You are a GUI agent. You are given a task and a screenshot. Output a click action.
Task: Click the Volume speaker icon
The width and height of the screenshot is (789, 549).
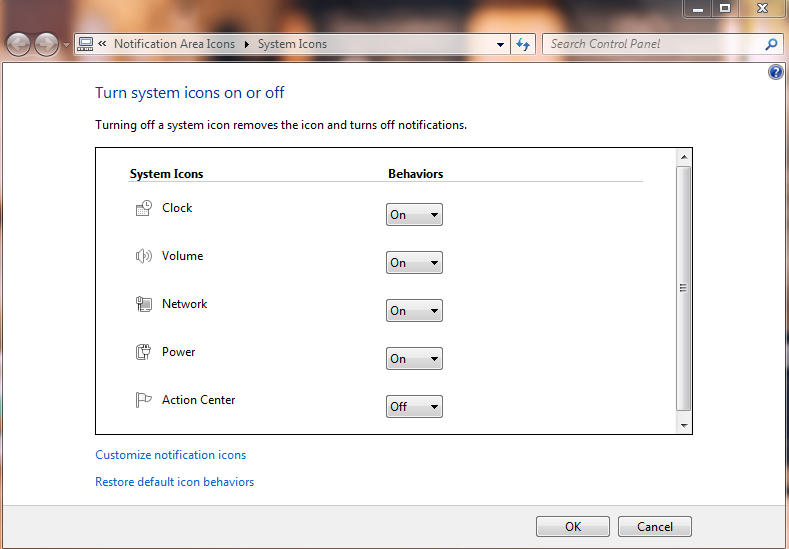(x=143, y=256)
